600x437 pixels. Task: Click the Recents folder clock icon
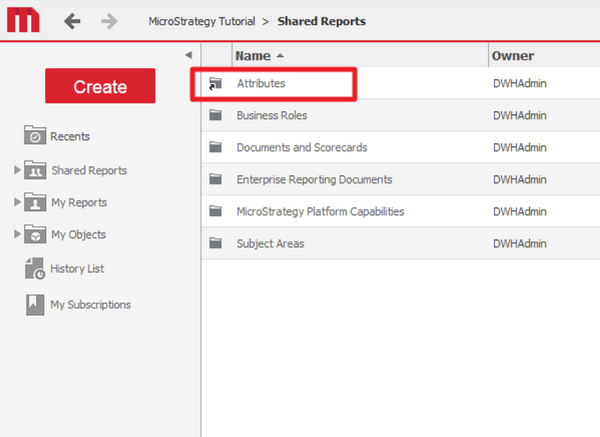tap(35, 135)
